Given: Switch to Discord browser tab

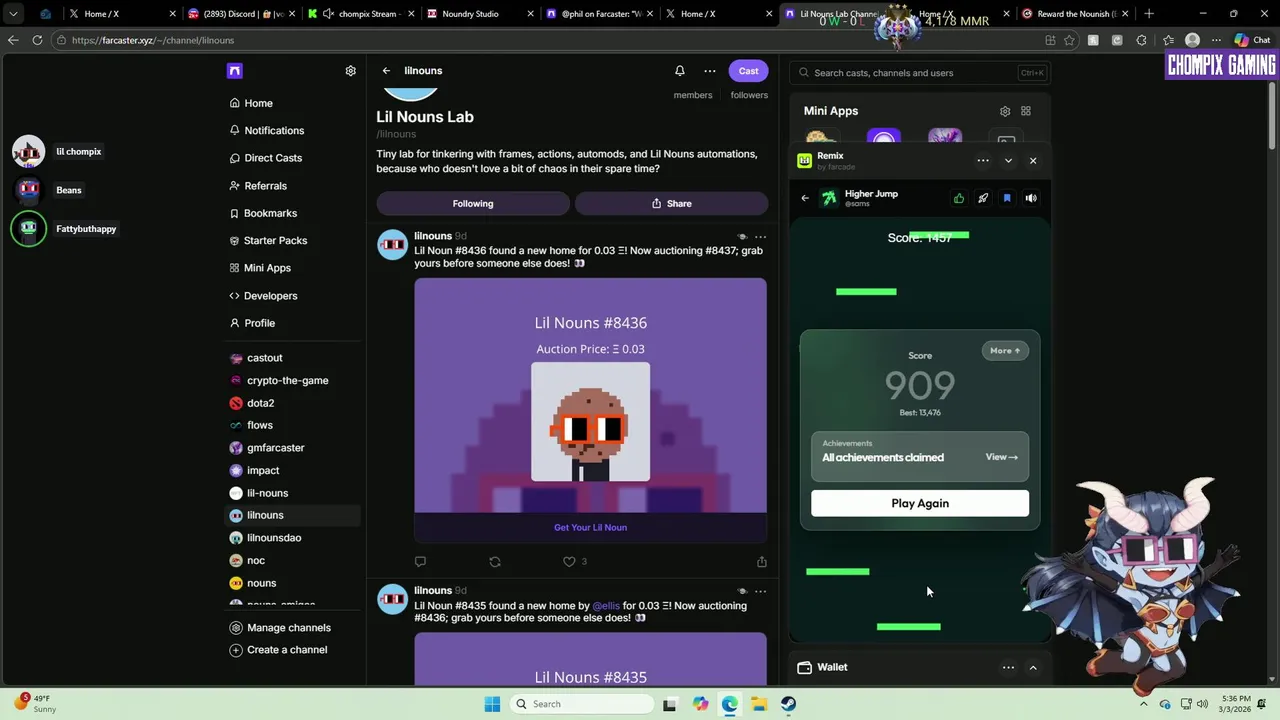Looking at the screenshot, I should 241,14.
